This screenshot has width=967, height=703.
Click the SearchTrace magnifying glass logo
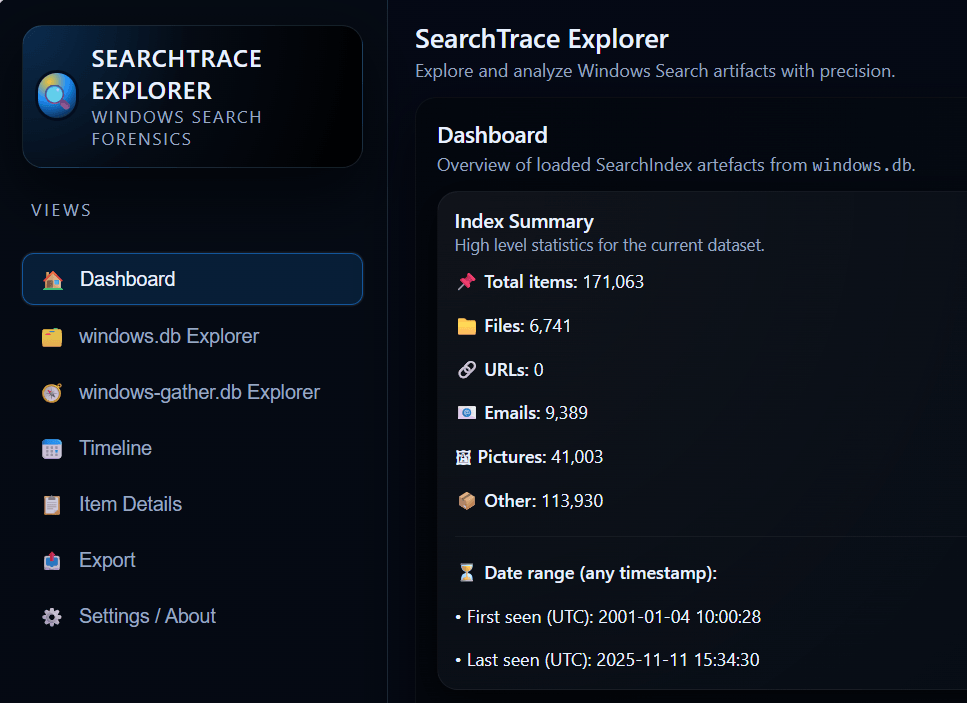coord(57,96)
